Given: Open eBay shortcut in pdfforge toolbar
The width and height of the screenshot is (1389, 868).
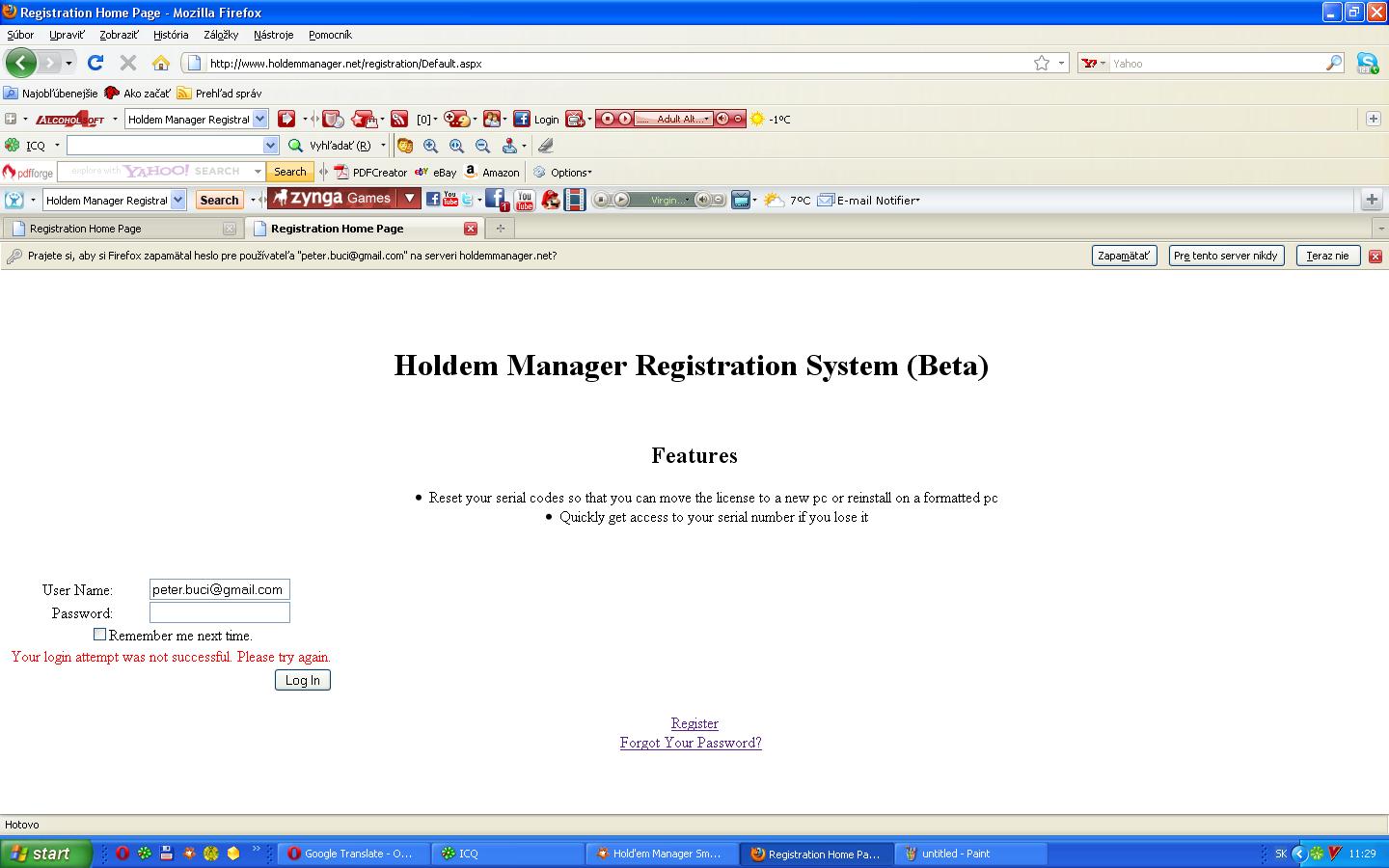Looking at the screenshot, I should [435, 173].
